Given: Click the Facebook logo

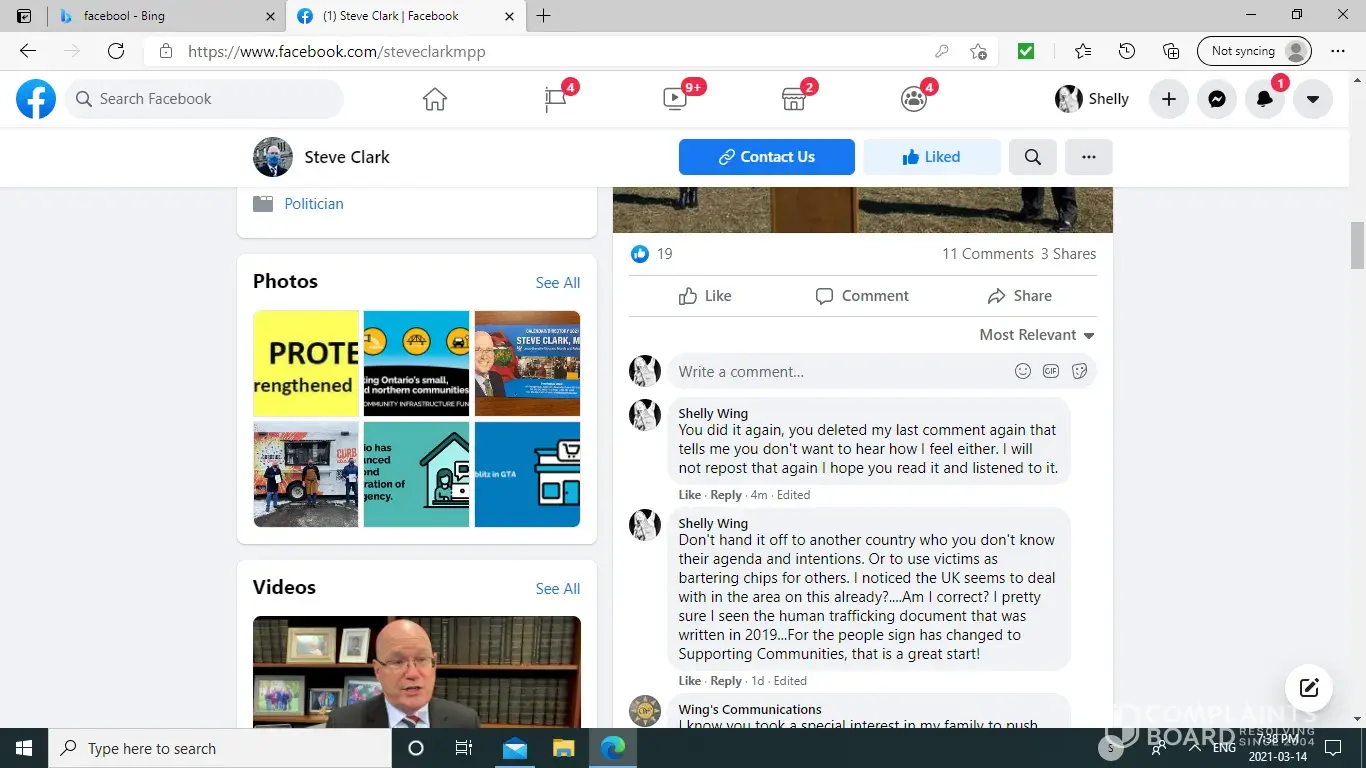Looking at the screenshot, I should coord(36,99).
